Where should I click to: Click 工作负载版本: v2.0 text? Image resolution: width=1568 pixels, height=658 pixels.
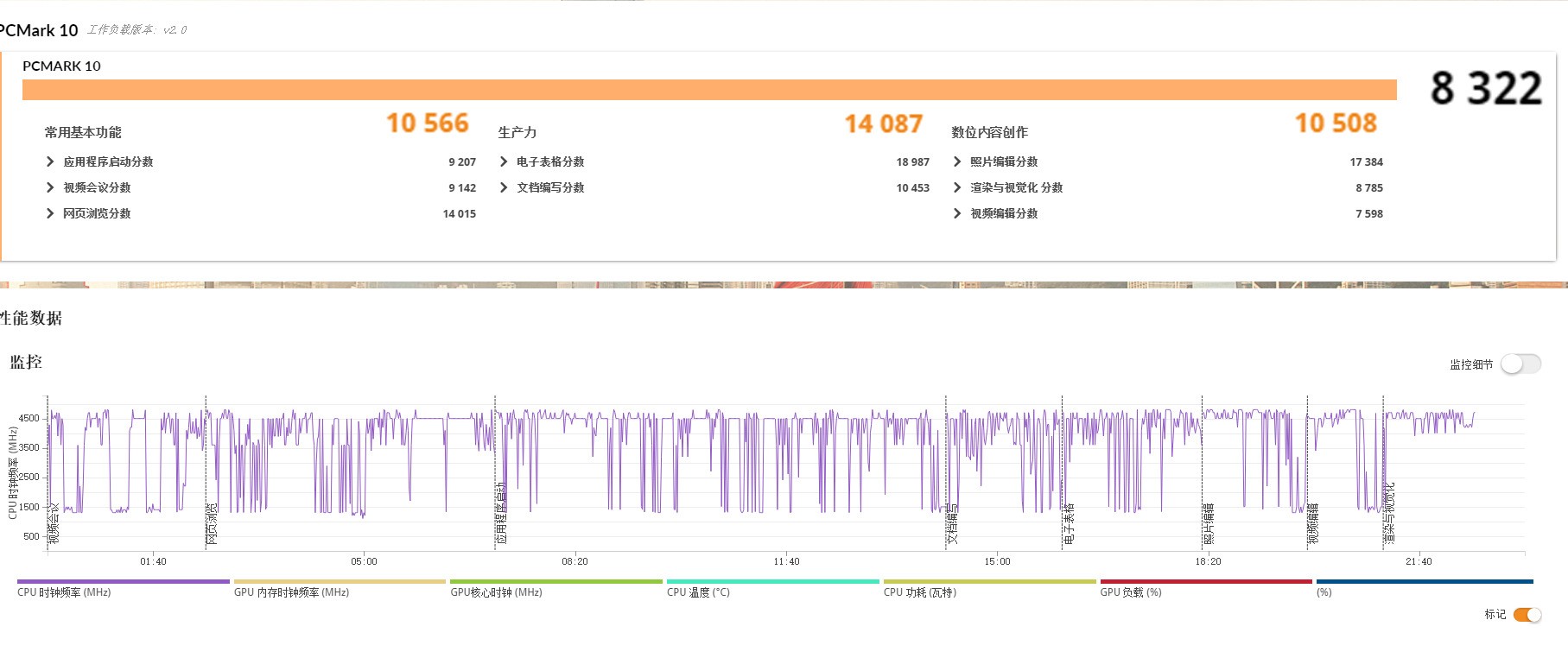(x=136, y=29)
